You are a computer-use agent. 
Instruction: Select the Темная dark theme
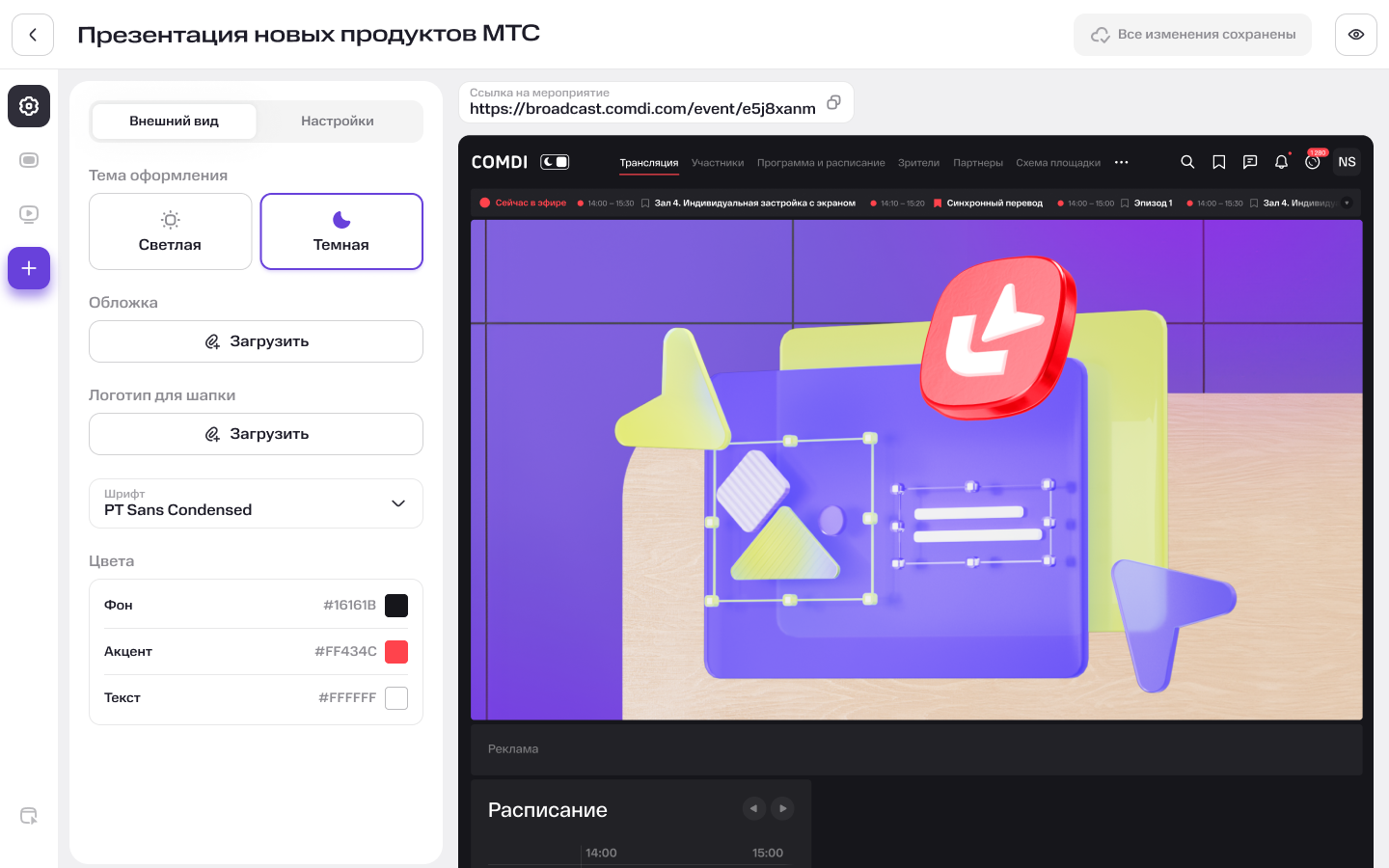[341, 231]
